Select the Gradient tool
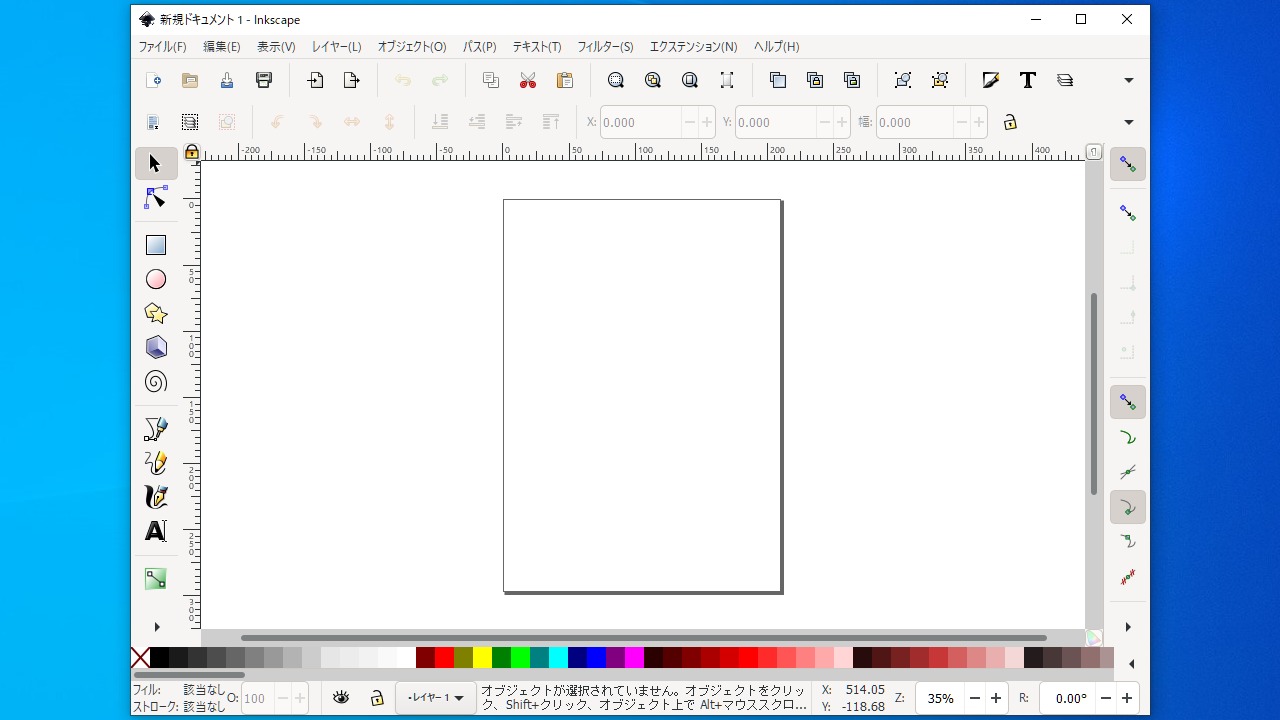The image size is (1280, 720). pos(155,579)
